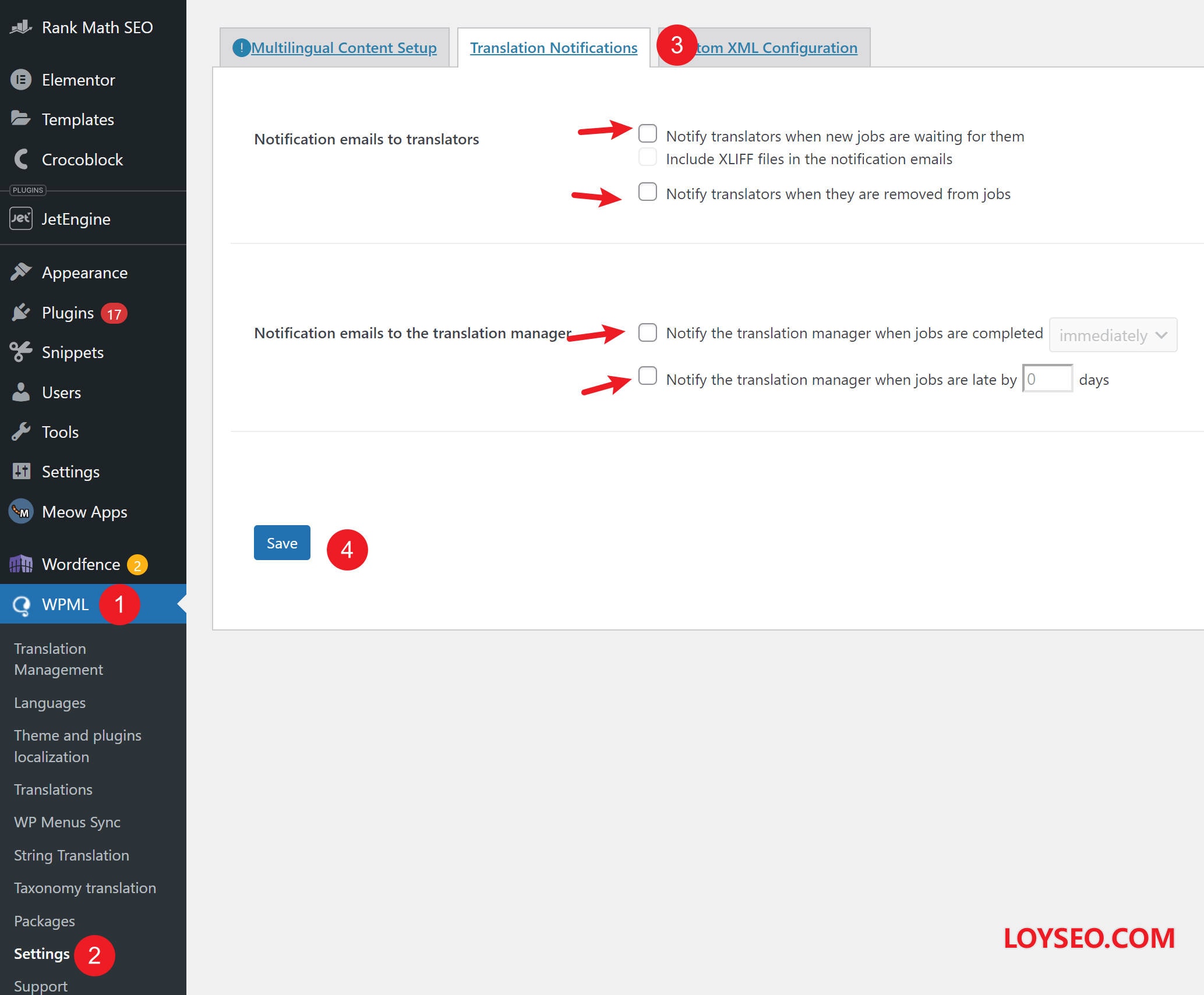Click the Rank Math SEO icon
Viewport: 1204px width, 995px height.
[x=21, y=28]
